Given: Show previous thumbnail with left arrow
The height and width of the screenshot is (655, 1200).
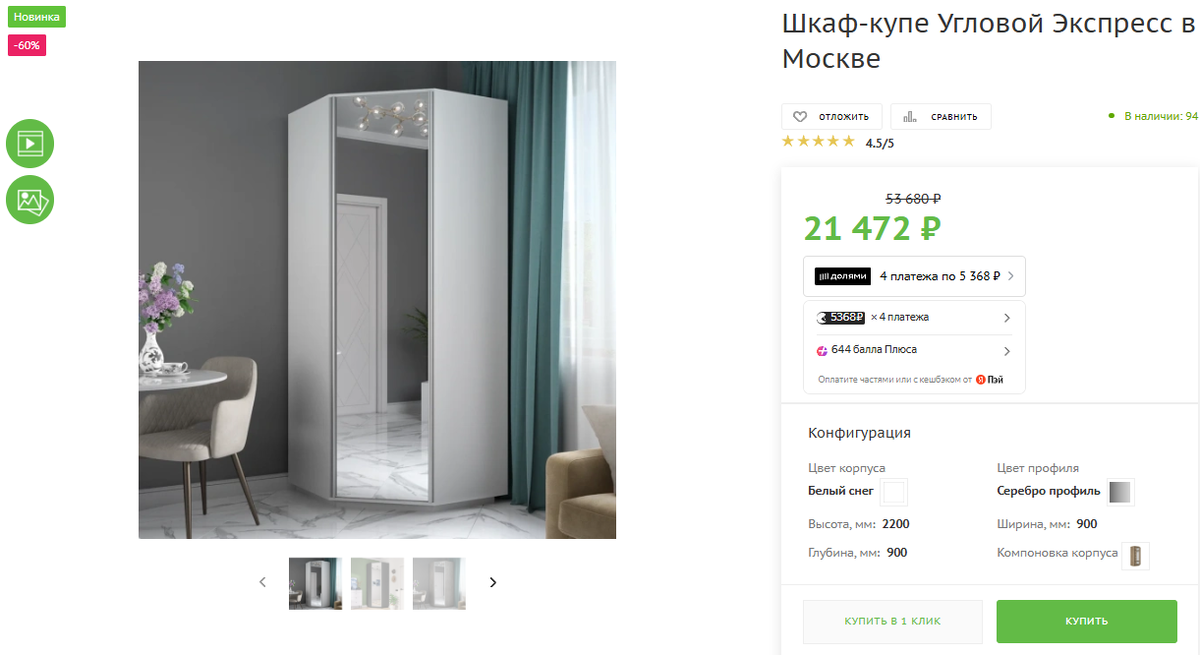Looking at the screenshot, I should click(x=263, y=582).
